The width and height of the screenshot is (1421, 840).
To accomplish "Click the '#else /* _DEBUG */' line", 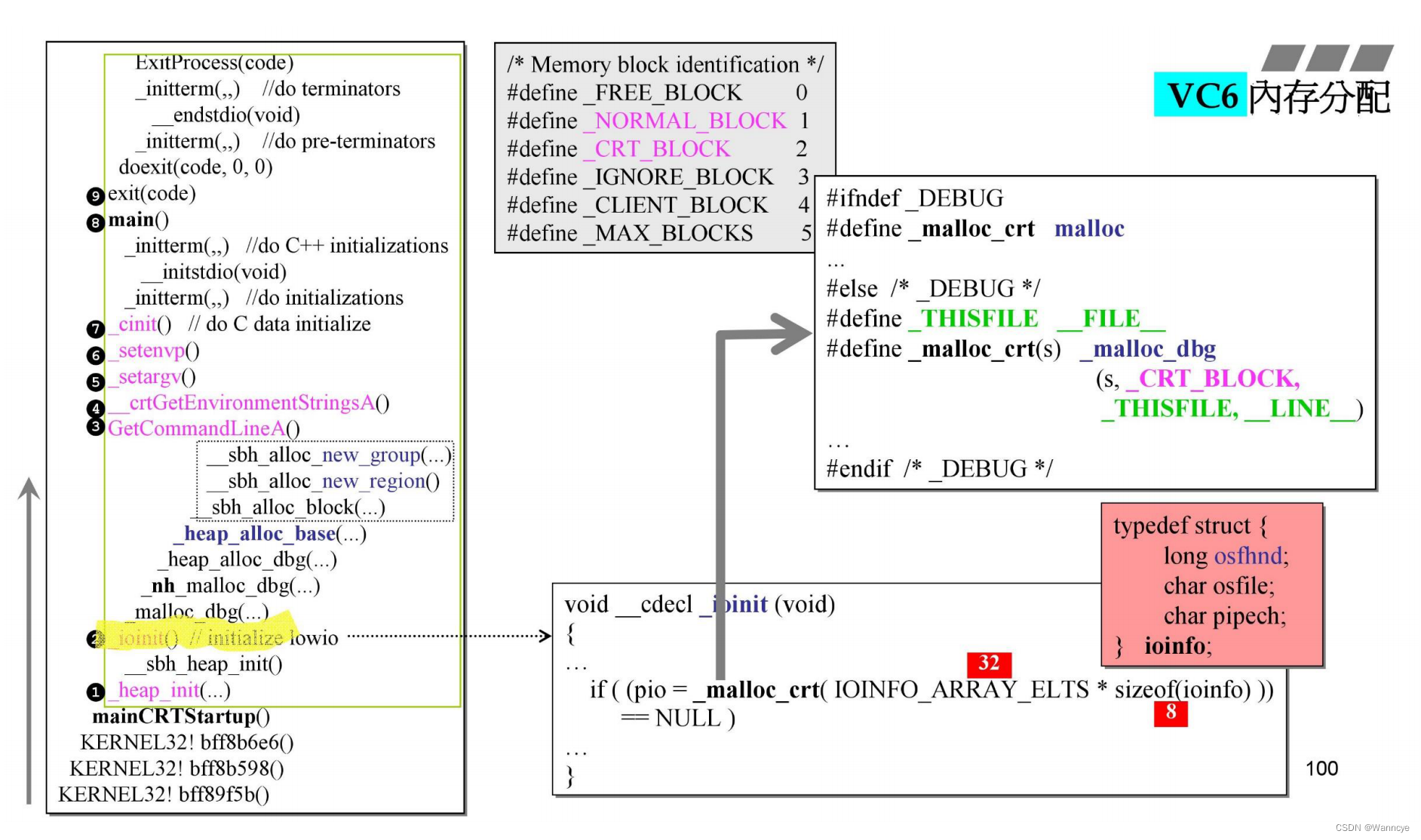I will click(x=933, y=289).
